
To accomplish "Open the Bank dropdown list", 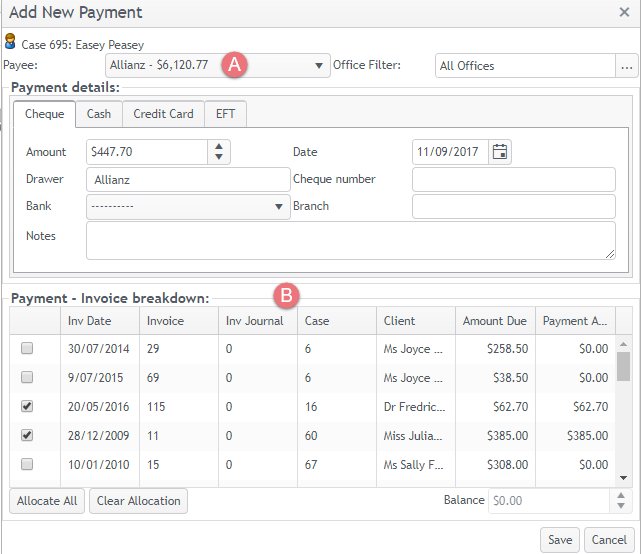I will (278, 207).
